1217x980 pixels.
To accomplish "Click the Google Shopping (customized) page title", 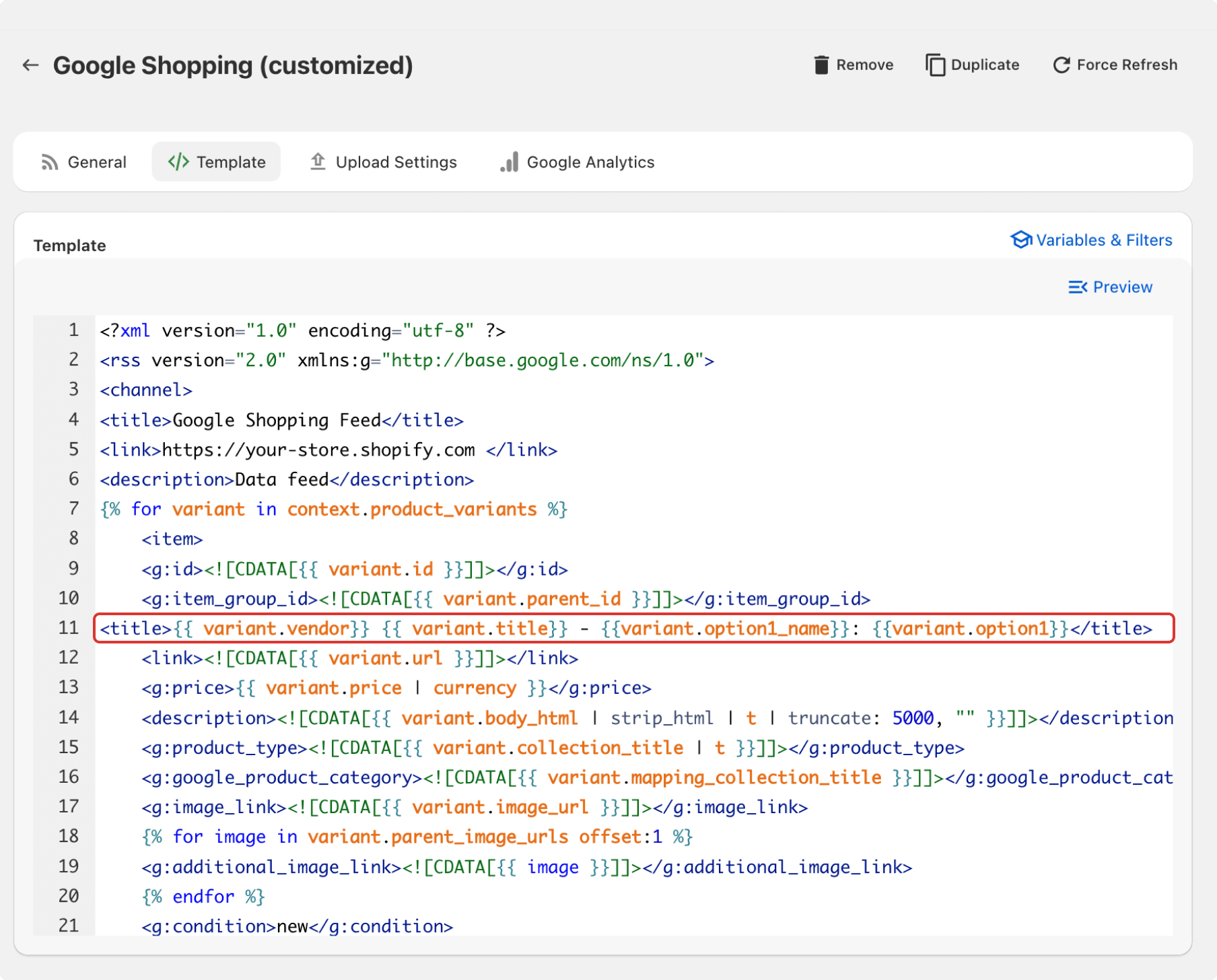I will click(233, 66).
